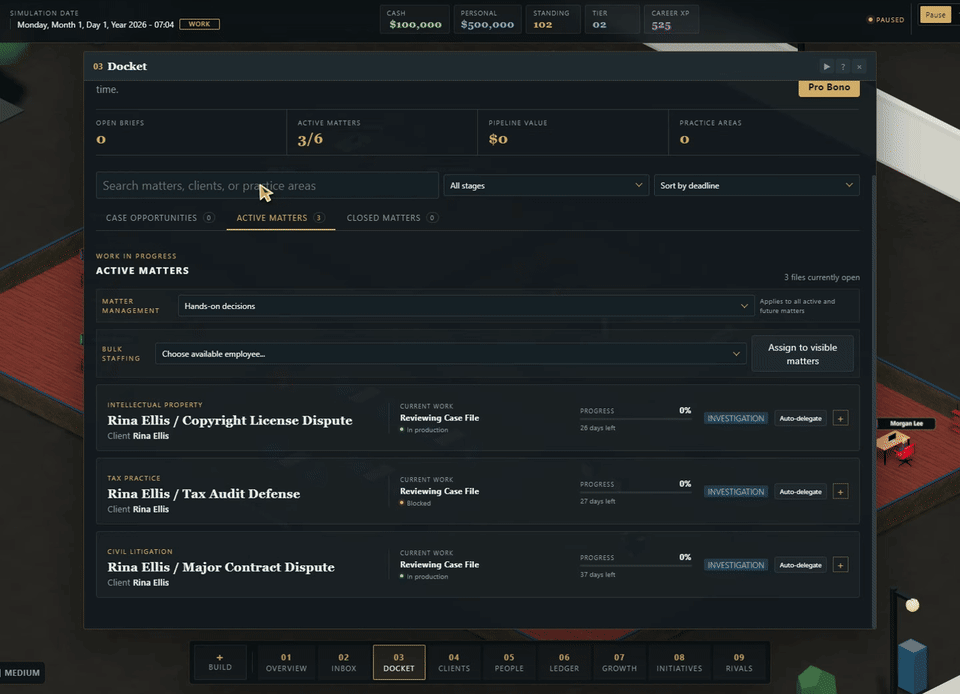Click Investigation badge on Copyright License Dispute

click(x=735, y=419)
